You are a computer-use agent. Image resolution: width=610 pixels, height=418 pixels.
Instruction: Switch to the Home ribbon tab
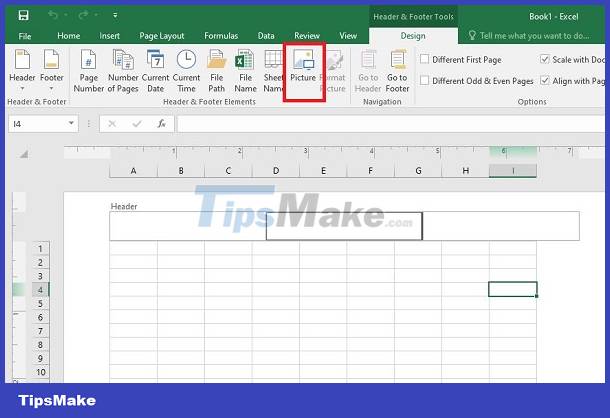click(x=68, y=36)
